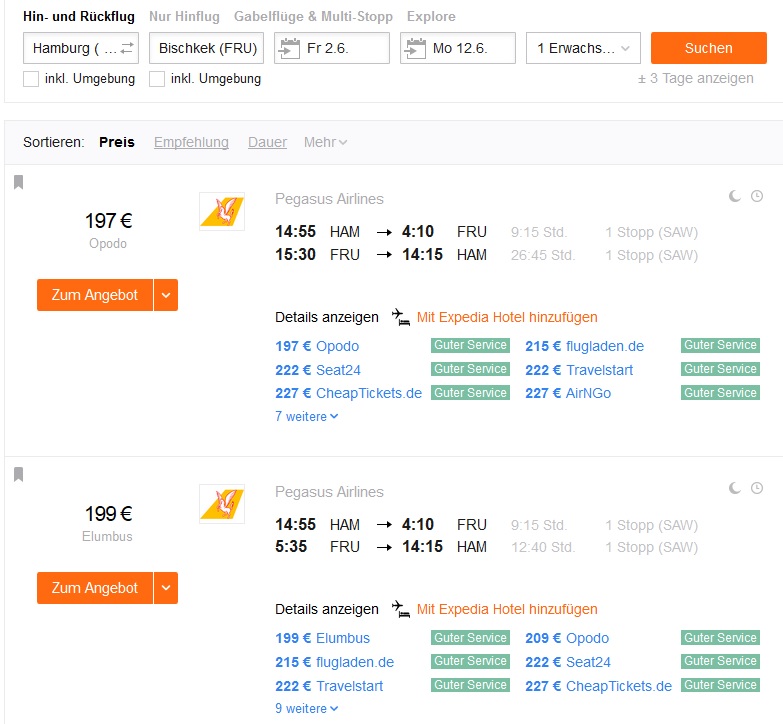Click Guter Service badge next to AirNGo
Viewport: 783px width, 724px height.
click(x=720, y=392)
